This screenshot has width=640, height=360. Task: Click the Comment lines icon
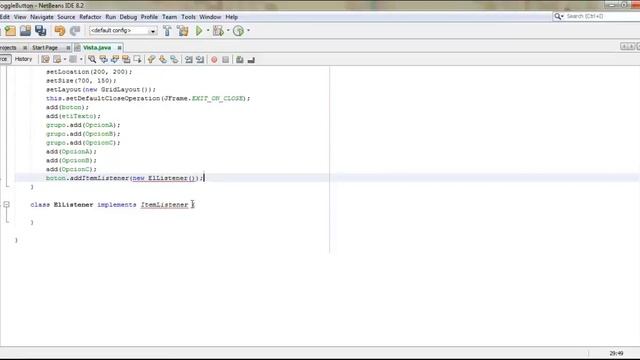coord(240,60)
